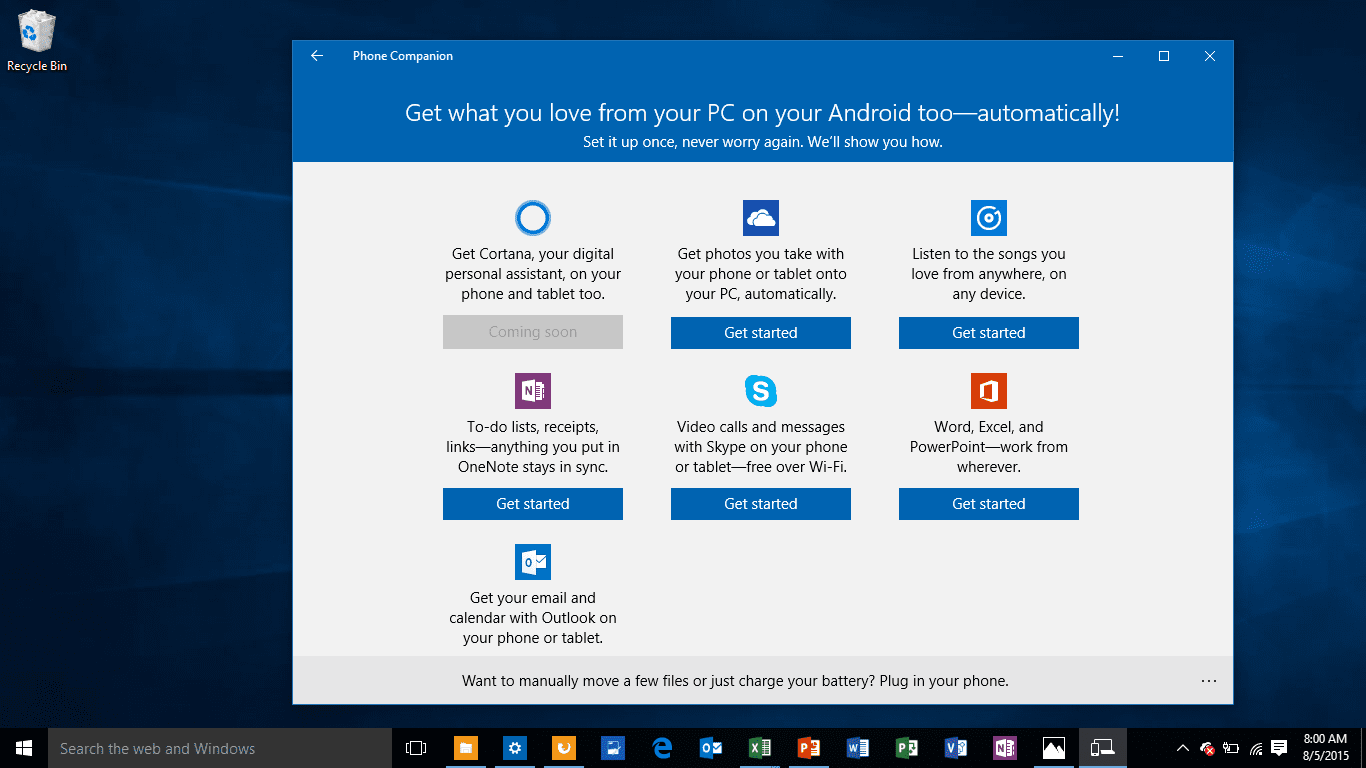Click the disabled Coming soon button
The image size is (1366, 768).
(x=533, y=332)
